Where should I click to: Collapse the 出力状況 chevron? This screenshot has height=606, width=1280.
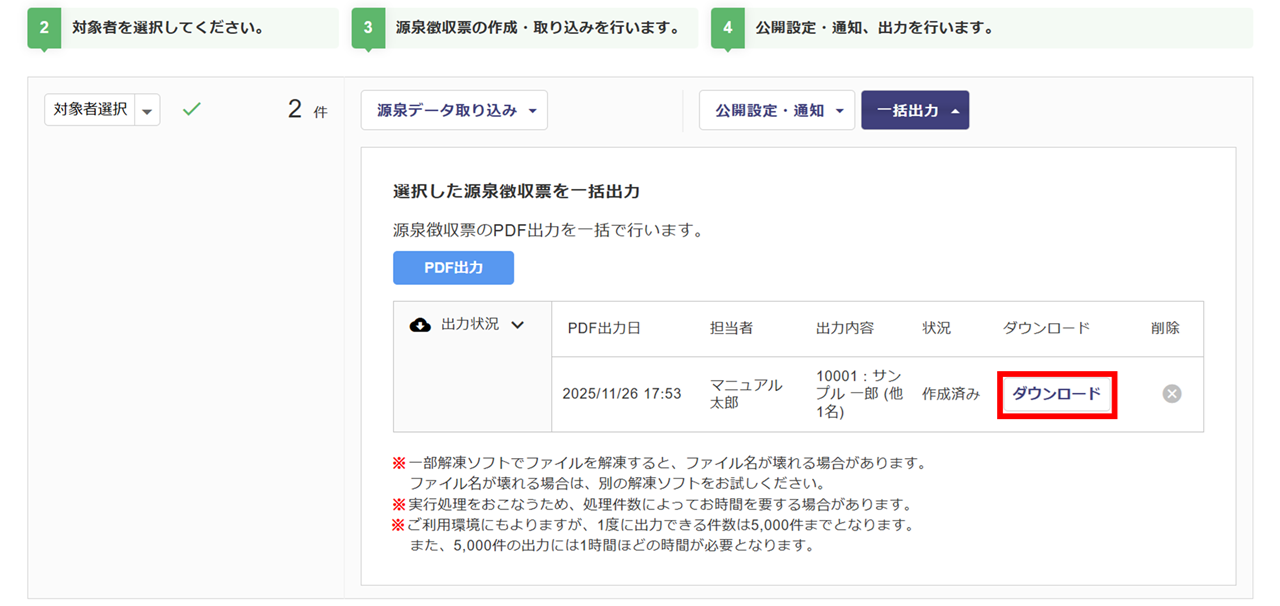(517, 325)
